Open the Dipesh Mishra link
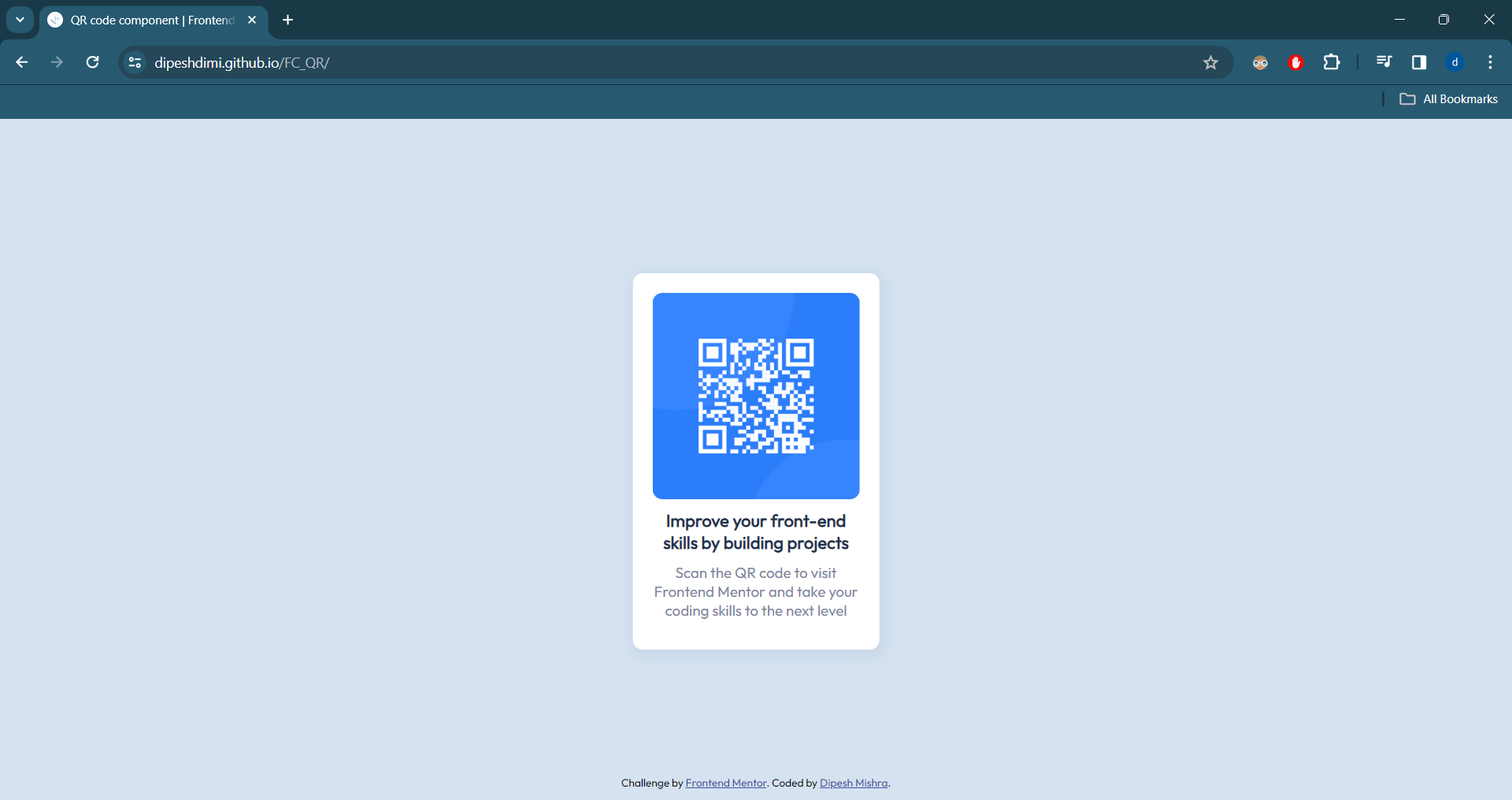The width and height of the screenshot is (1512, 800). pyautogui.click(x=854, y=783)
